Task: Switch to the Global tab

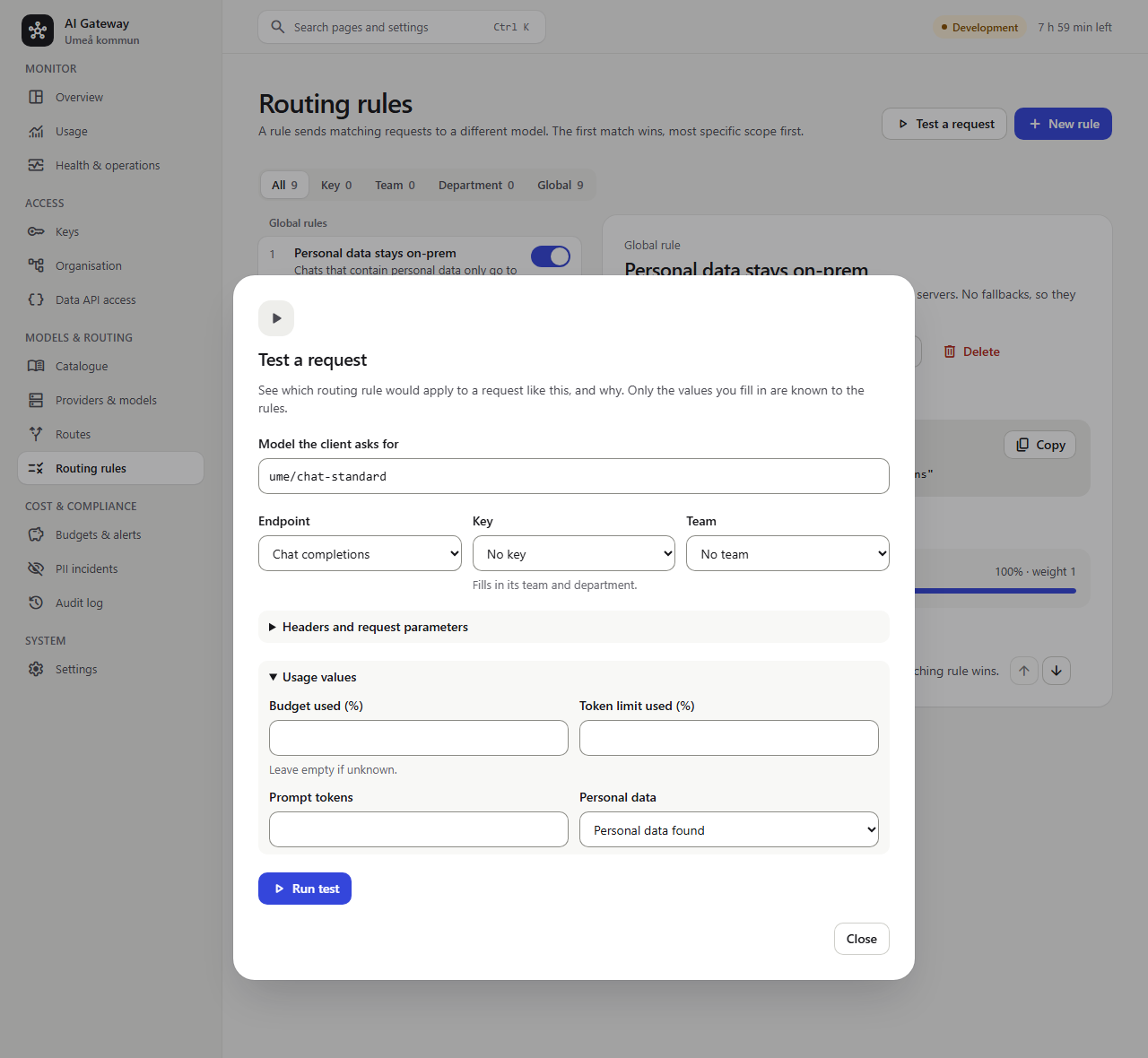Action: [561, 185]
